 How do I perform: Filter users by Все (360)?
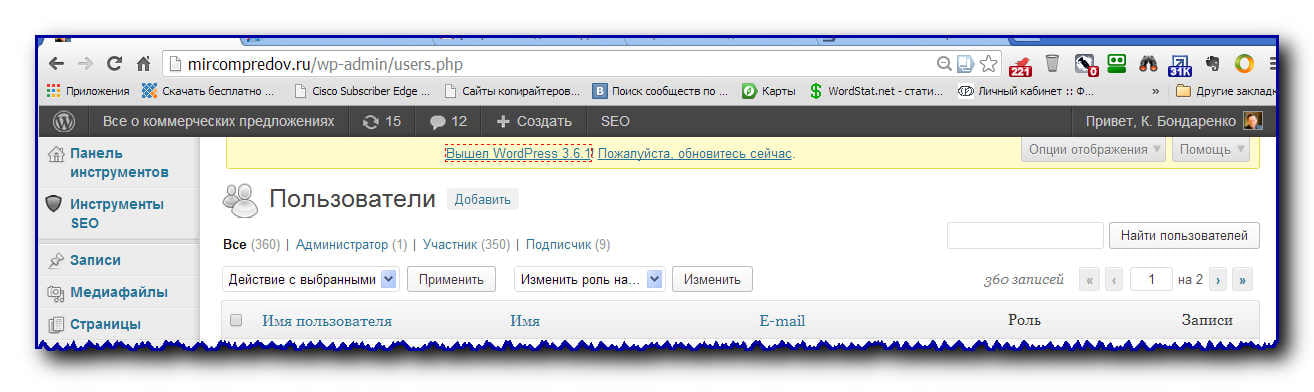(251, 244)
